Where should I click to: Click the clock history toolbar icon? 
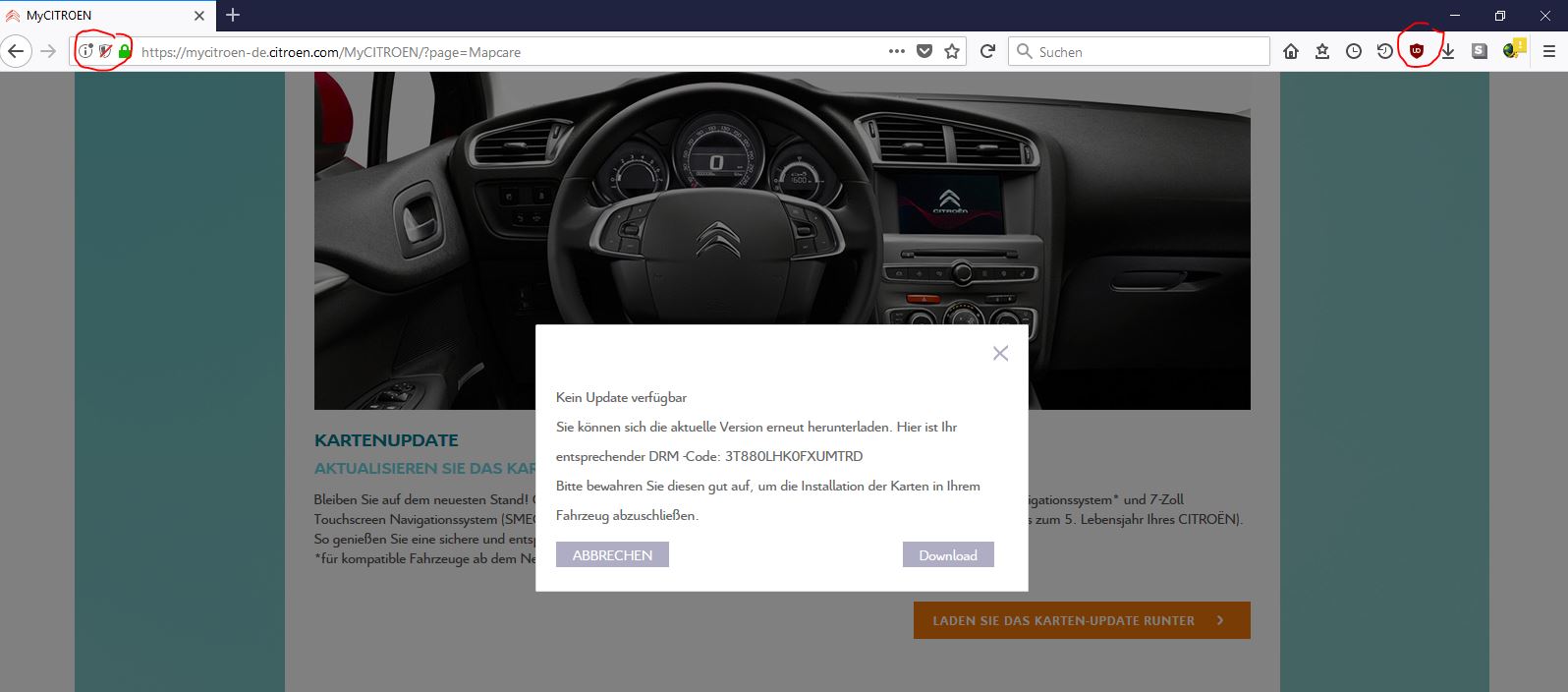1354,51
